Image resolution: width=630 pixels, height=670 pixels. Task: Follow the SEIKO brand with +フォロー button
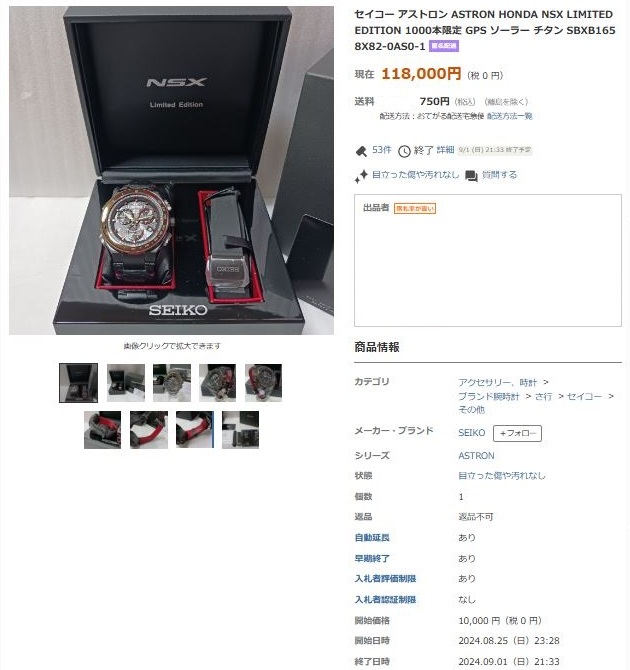517,433
